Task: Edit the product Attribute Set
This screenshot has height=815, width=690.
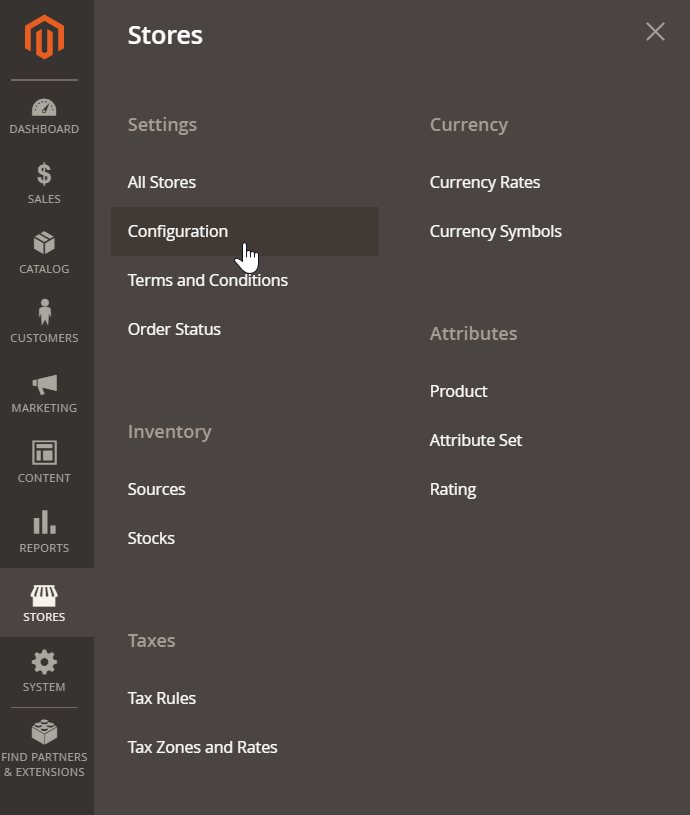Action: [x=476, y=440]
